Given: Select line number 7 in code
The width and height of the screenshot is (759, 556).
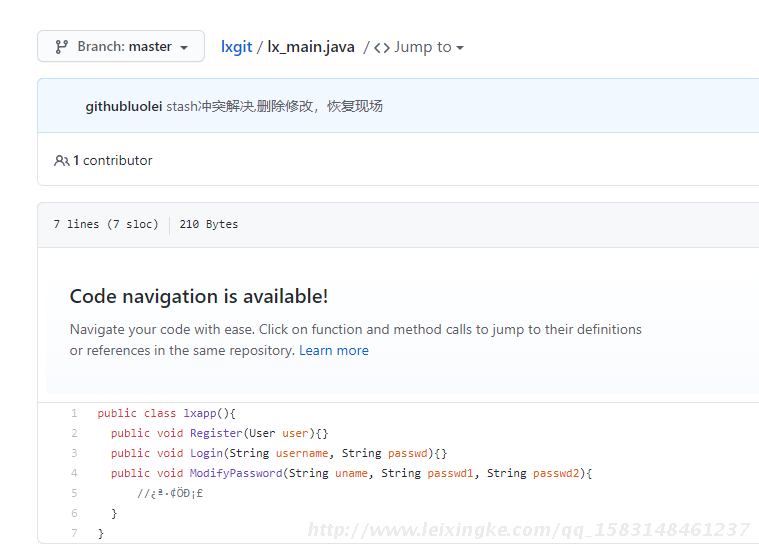Looking at the screenshot, I should tap(74, 533).
